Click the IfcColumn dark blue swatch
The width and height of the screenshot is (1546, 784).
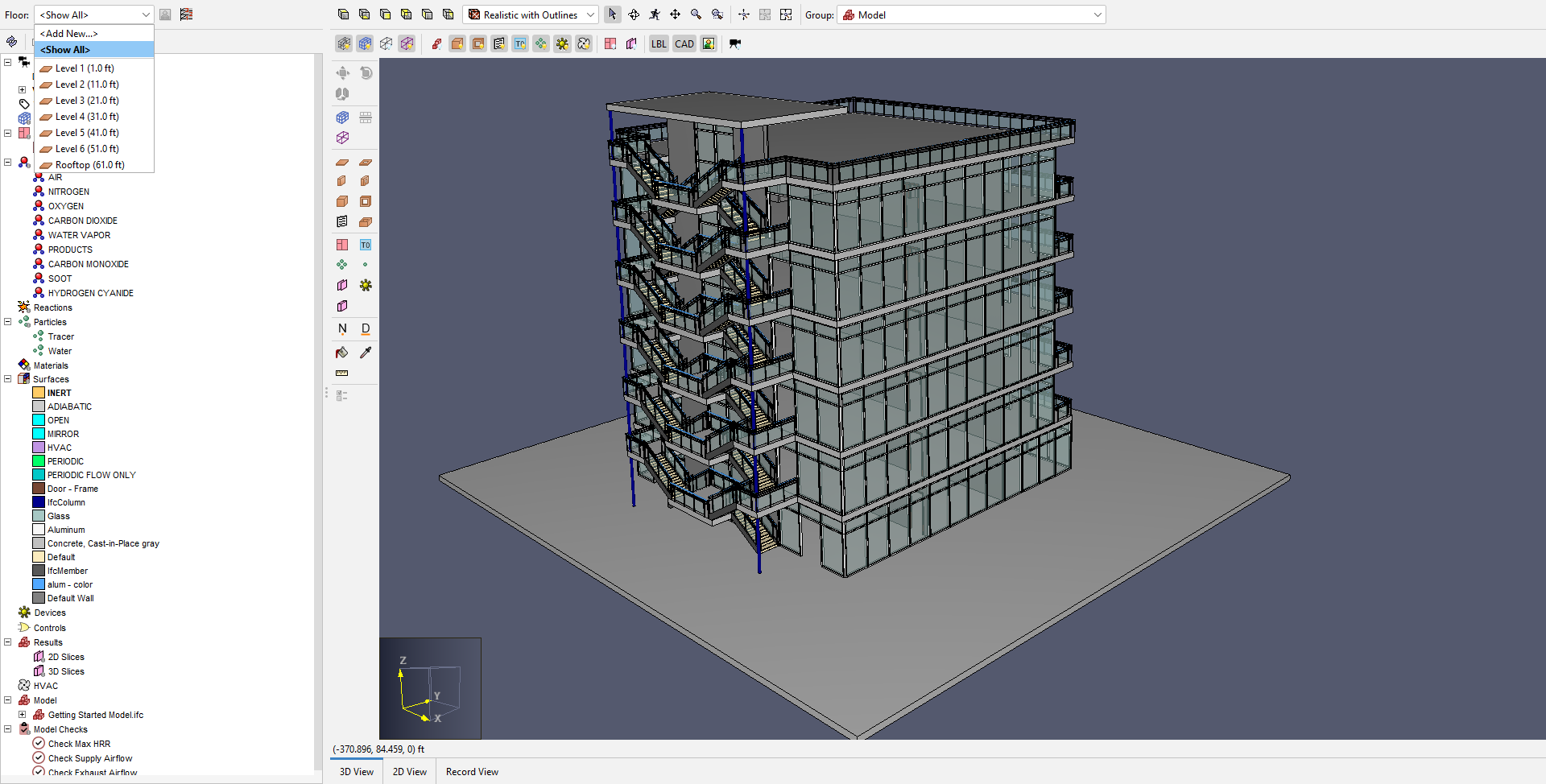point(39,502)
